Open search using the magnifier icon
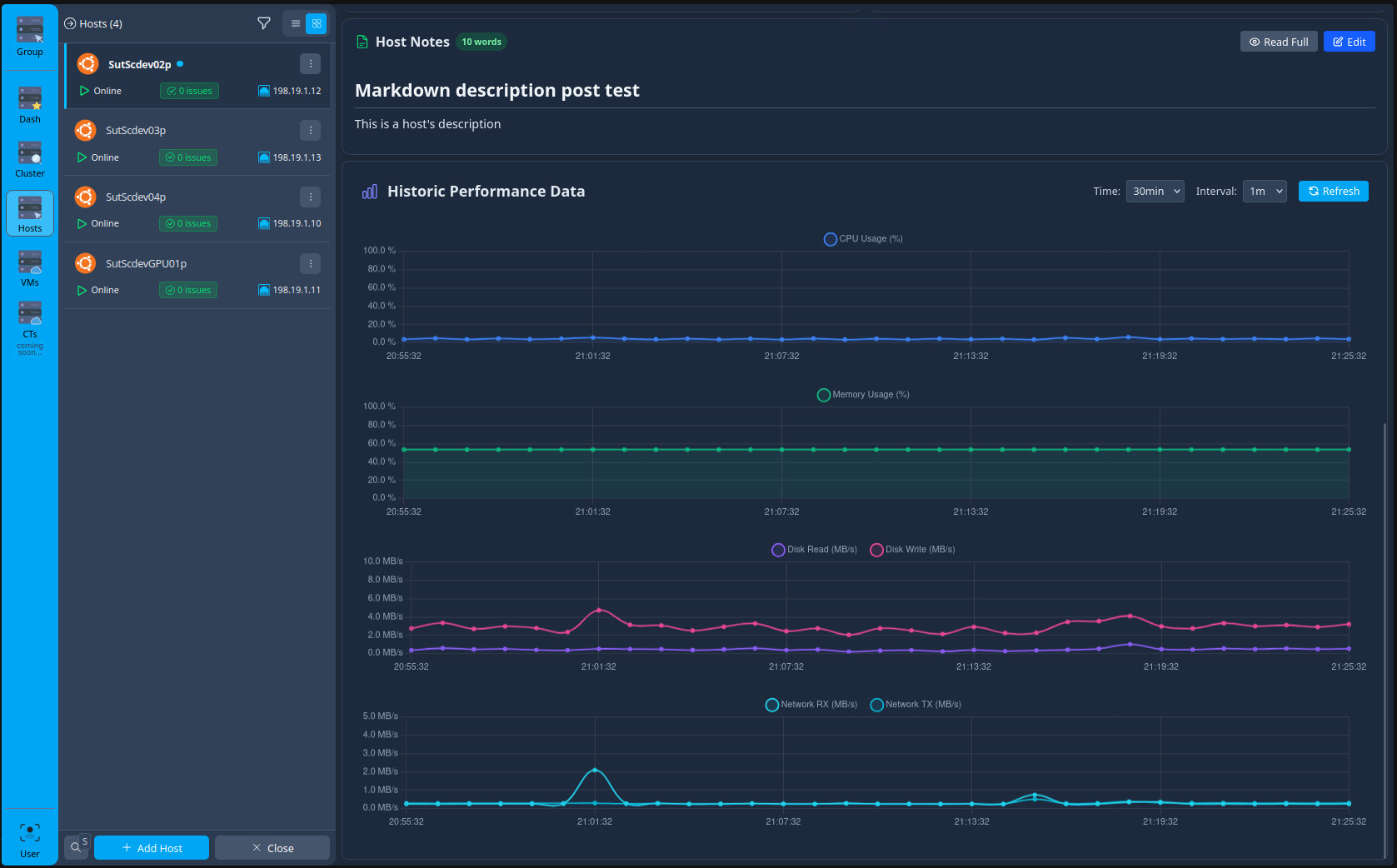Screen dimensions: 1397x868 pos(77,846)
